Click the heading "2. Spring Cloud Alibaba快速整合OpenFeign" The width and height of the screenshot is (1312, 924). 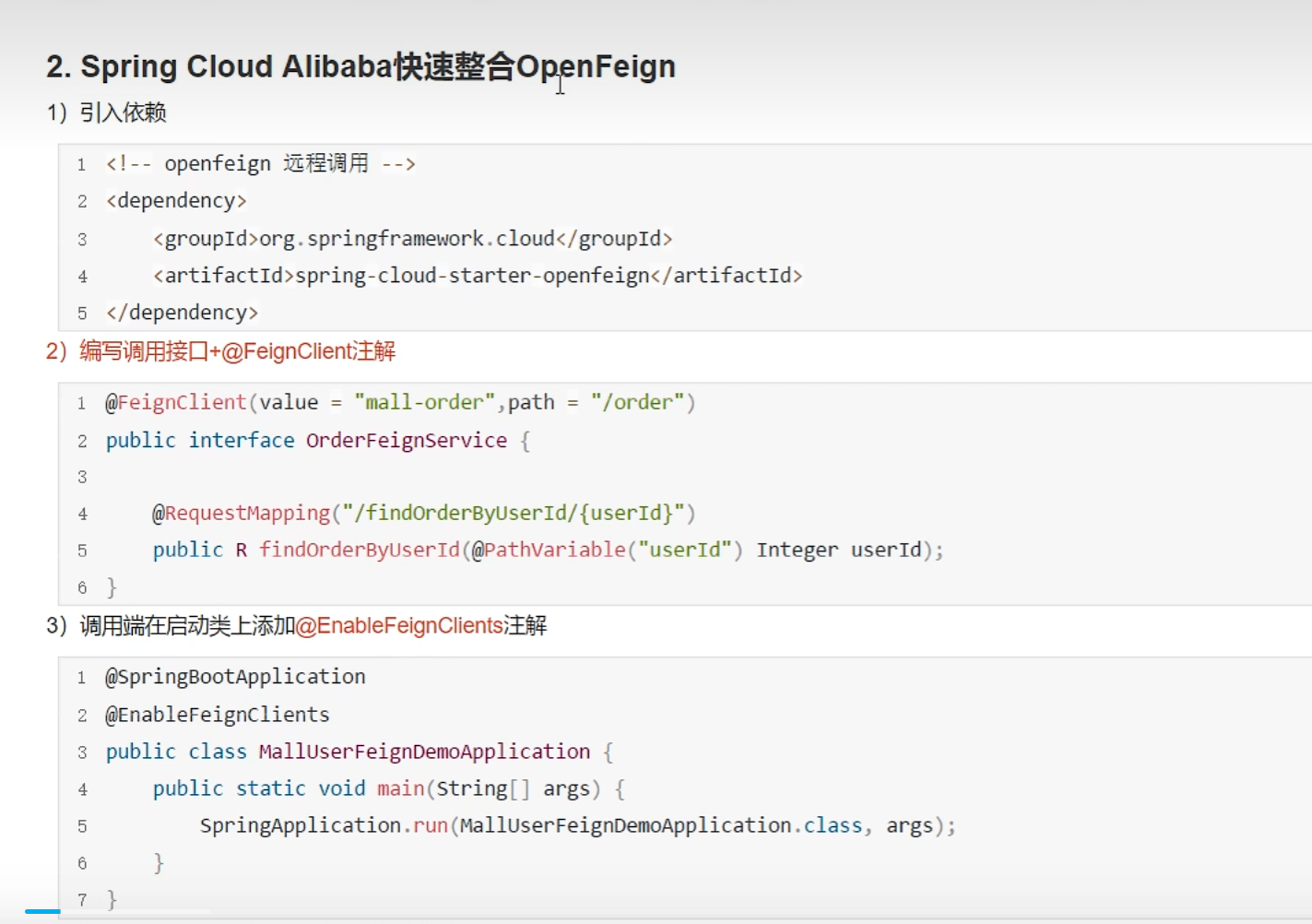[x=361, y=66]
